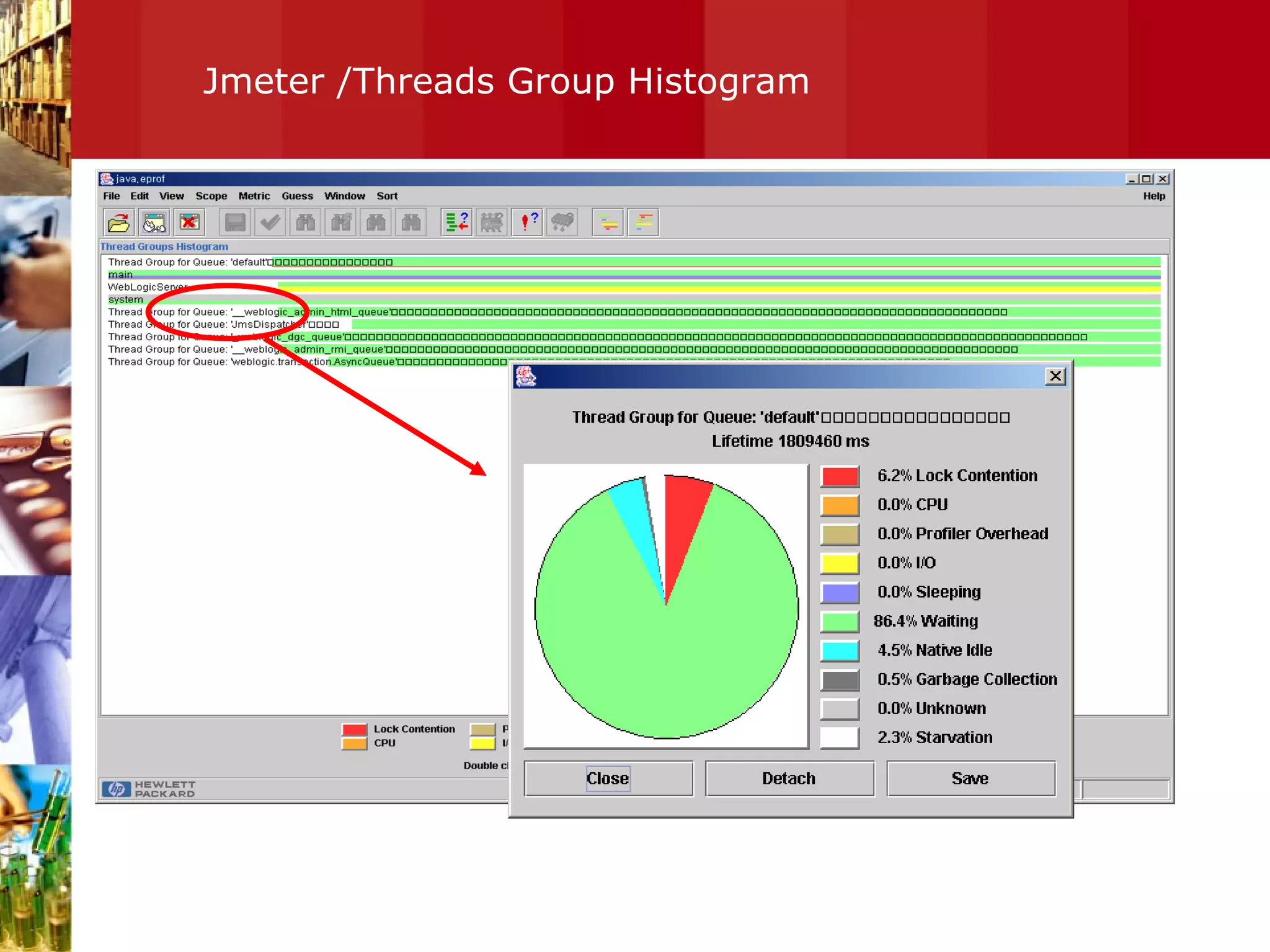Click the bottom legend Lock Contention red swatch
The image size is (1270, 952).
point(354,729)
